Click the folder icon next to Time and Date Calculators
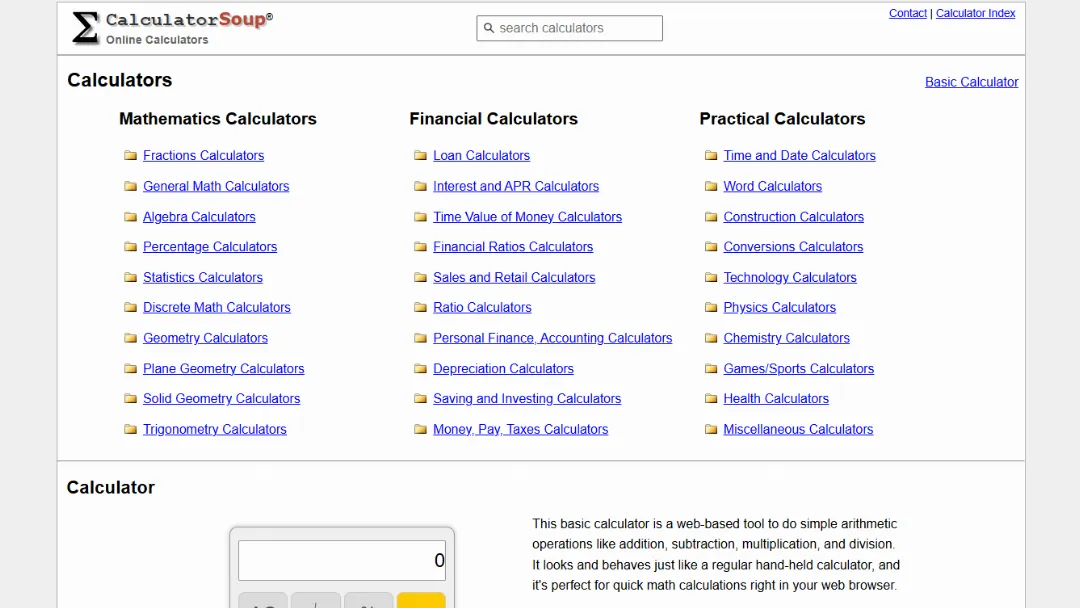 click(x=710, y=155)
